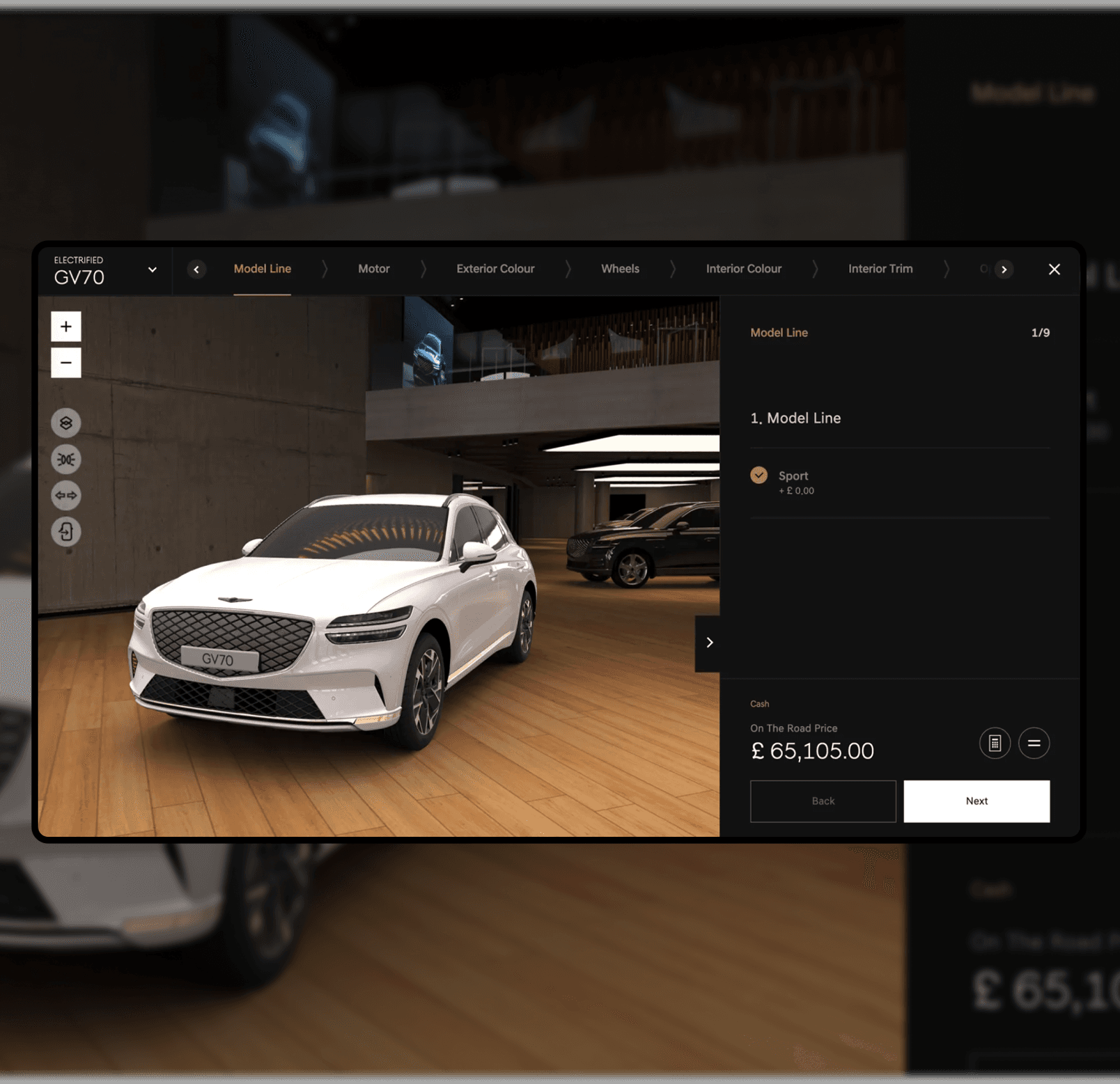Zoom out with the minus button
This screenshot has width=1120, height=1084.
coord(66,363)
